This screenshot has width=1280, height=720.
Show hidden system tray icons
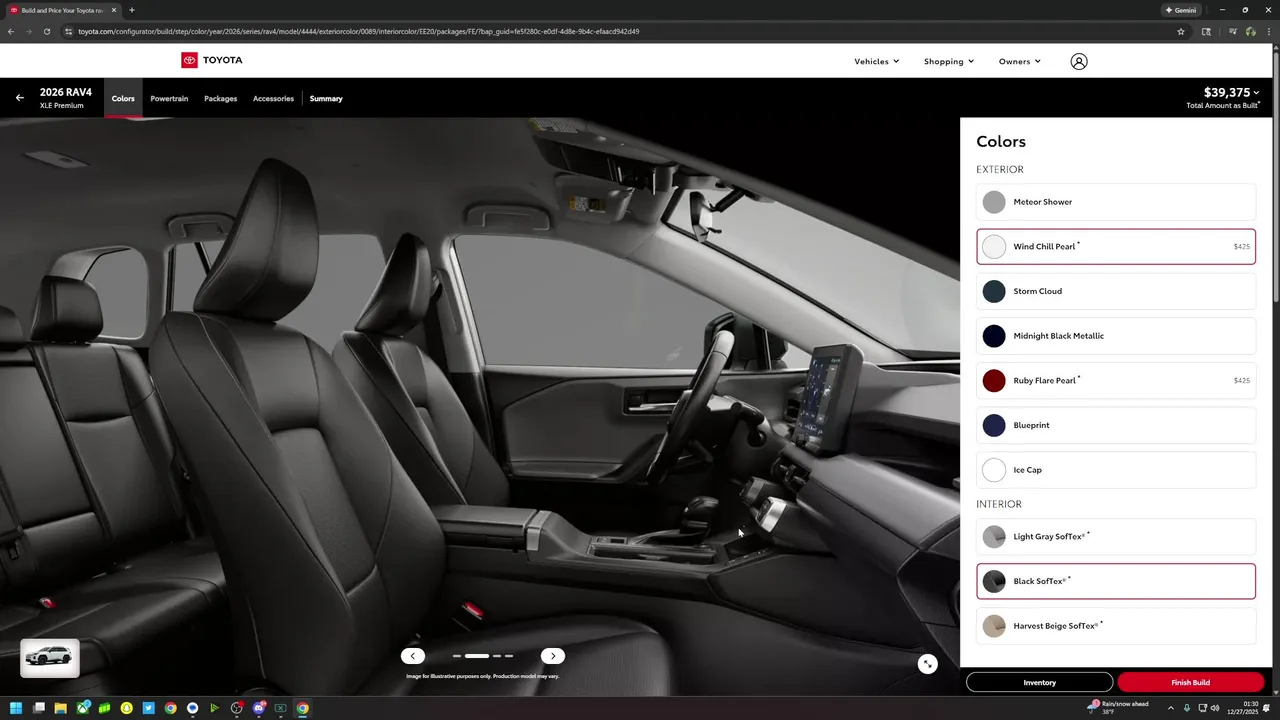(x=1171, y=708)
